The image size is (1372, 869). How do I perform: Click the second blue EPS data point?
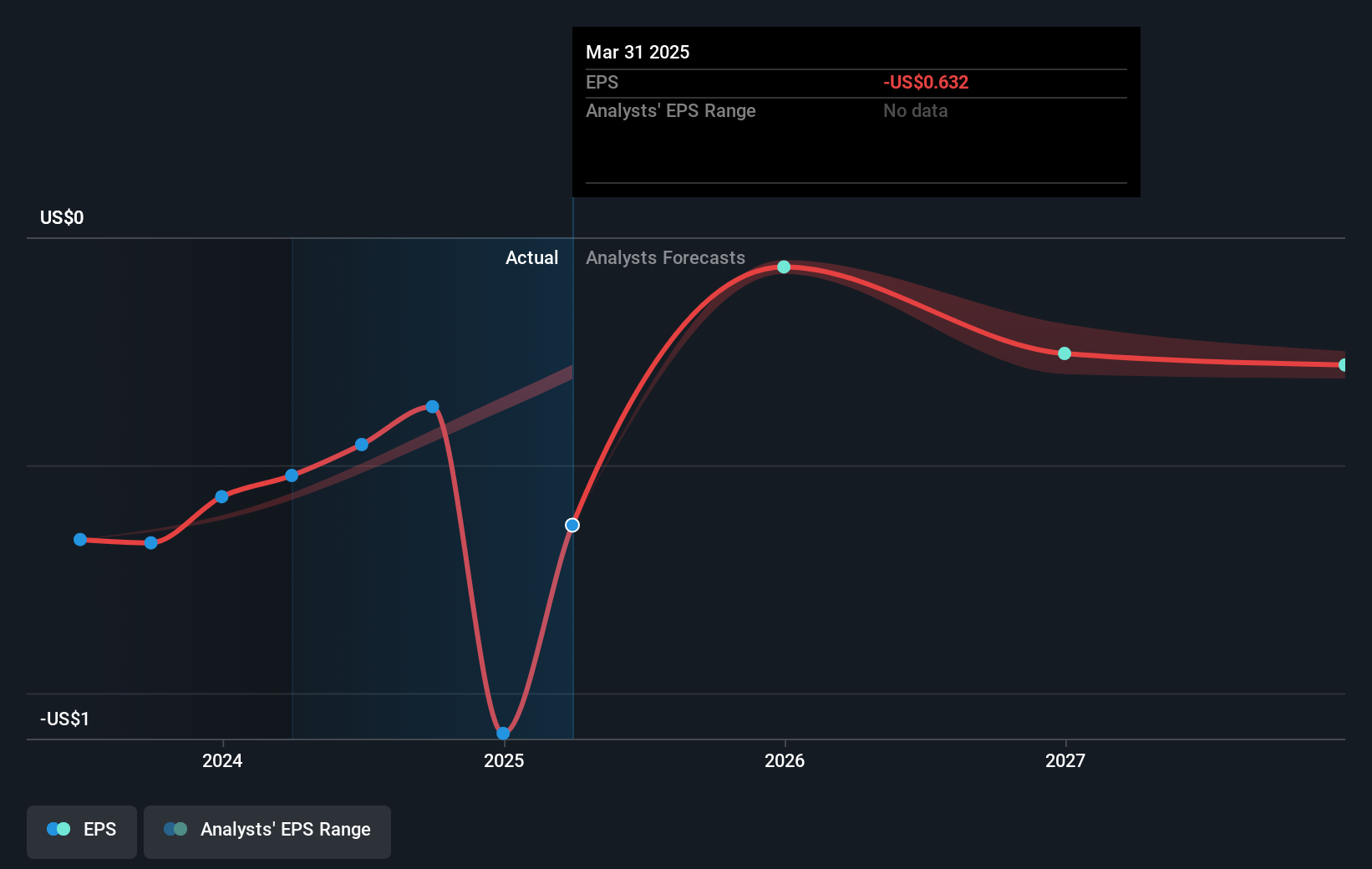coord(151,543)
